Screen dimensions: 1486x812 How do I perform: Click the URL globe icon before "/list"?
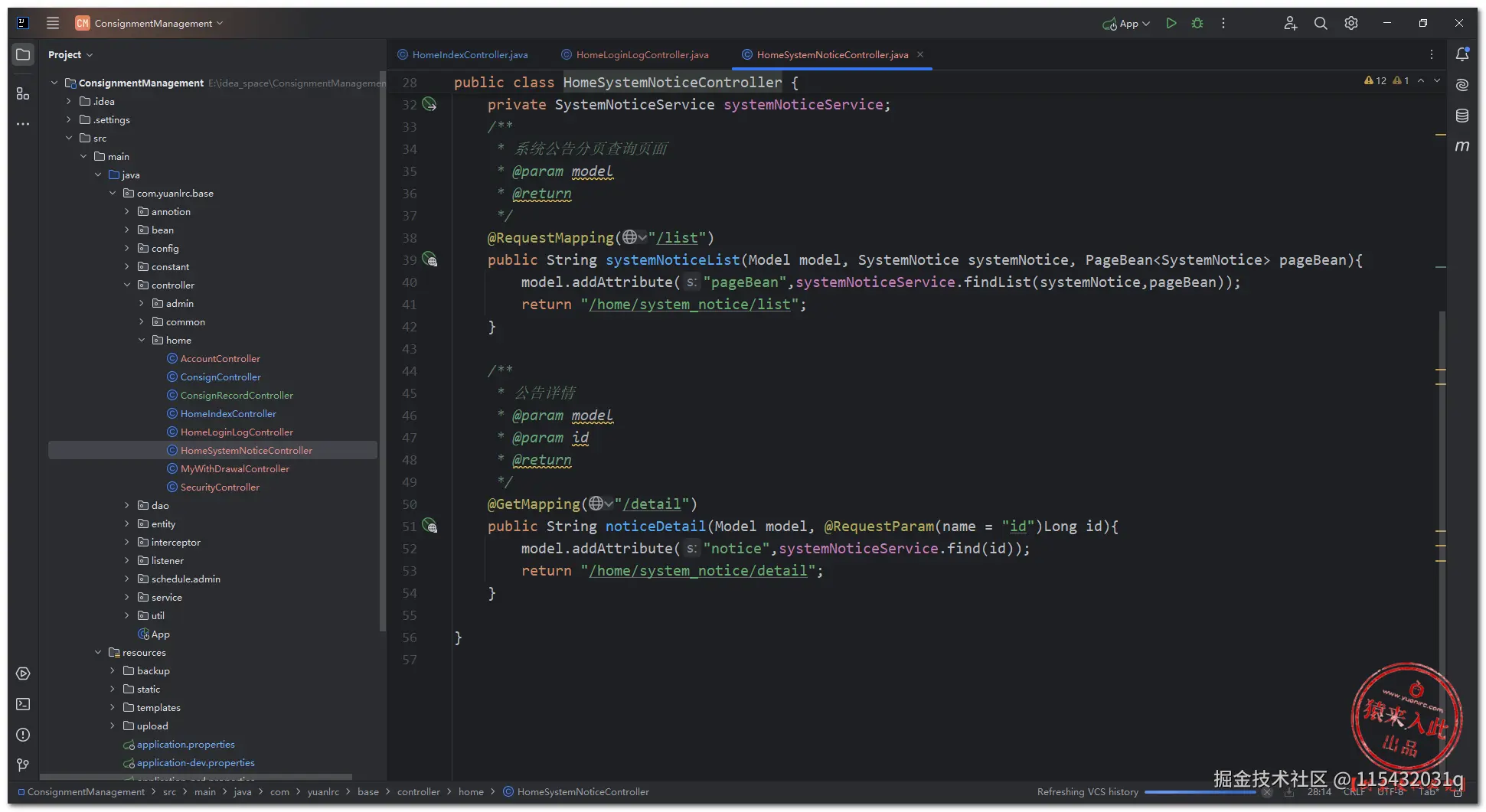click(x=634, y=237)
